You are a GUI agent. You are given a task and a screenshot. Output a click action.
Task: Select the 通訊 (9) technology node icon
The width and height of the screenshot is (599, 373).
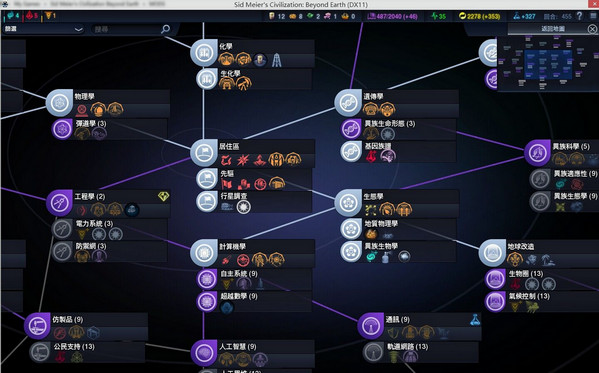(371, 326)
